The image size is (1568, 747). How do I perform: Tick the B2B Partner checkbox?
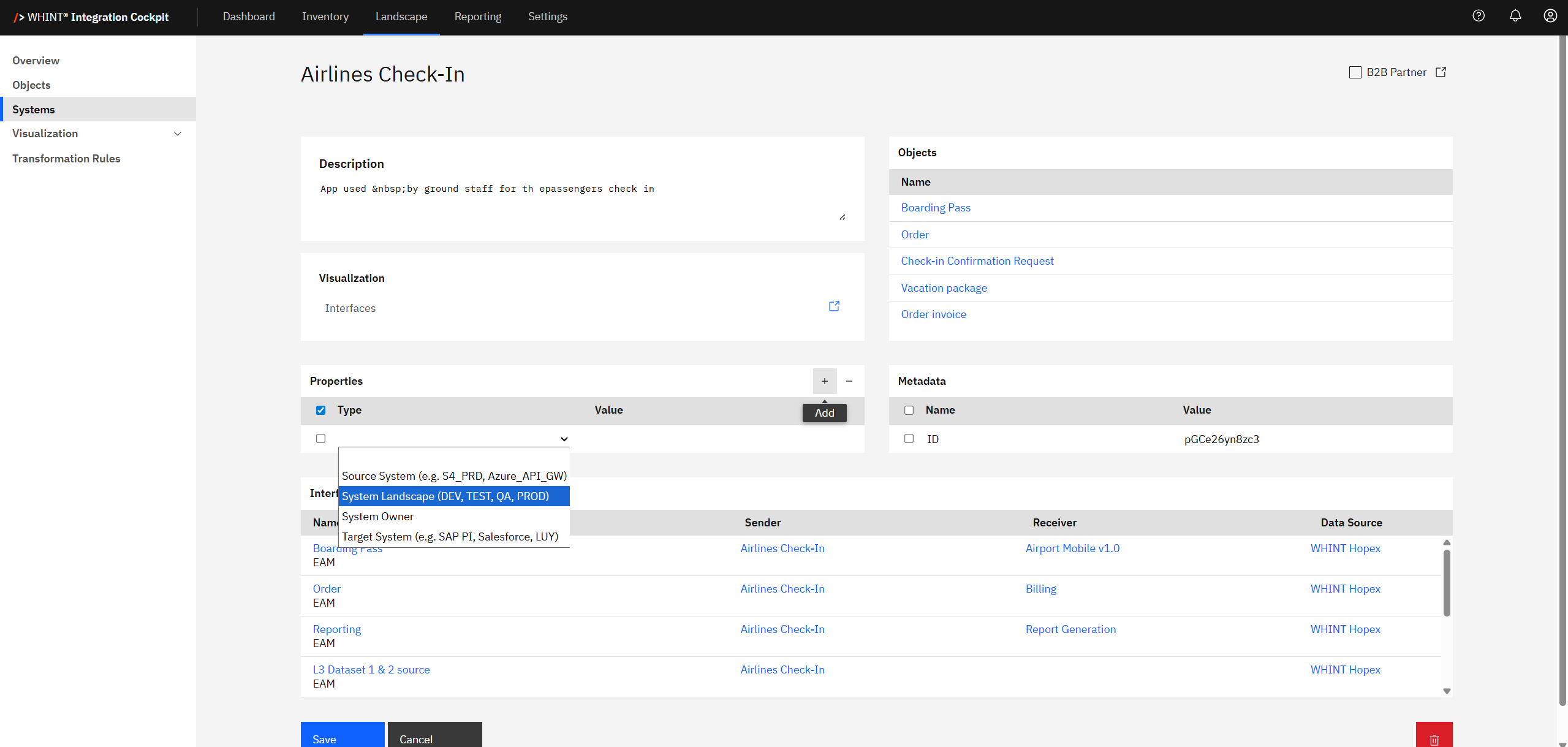point(1355,72)
